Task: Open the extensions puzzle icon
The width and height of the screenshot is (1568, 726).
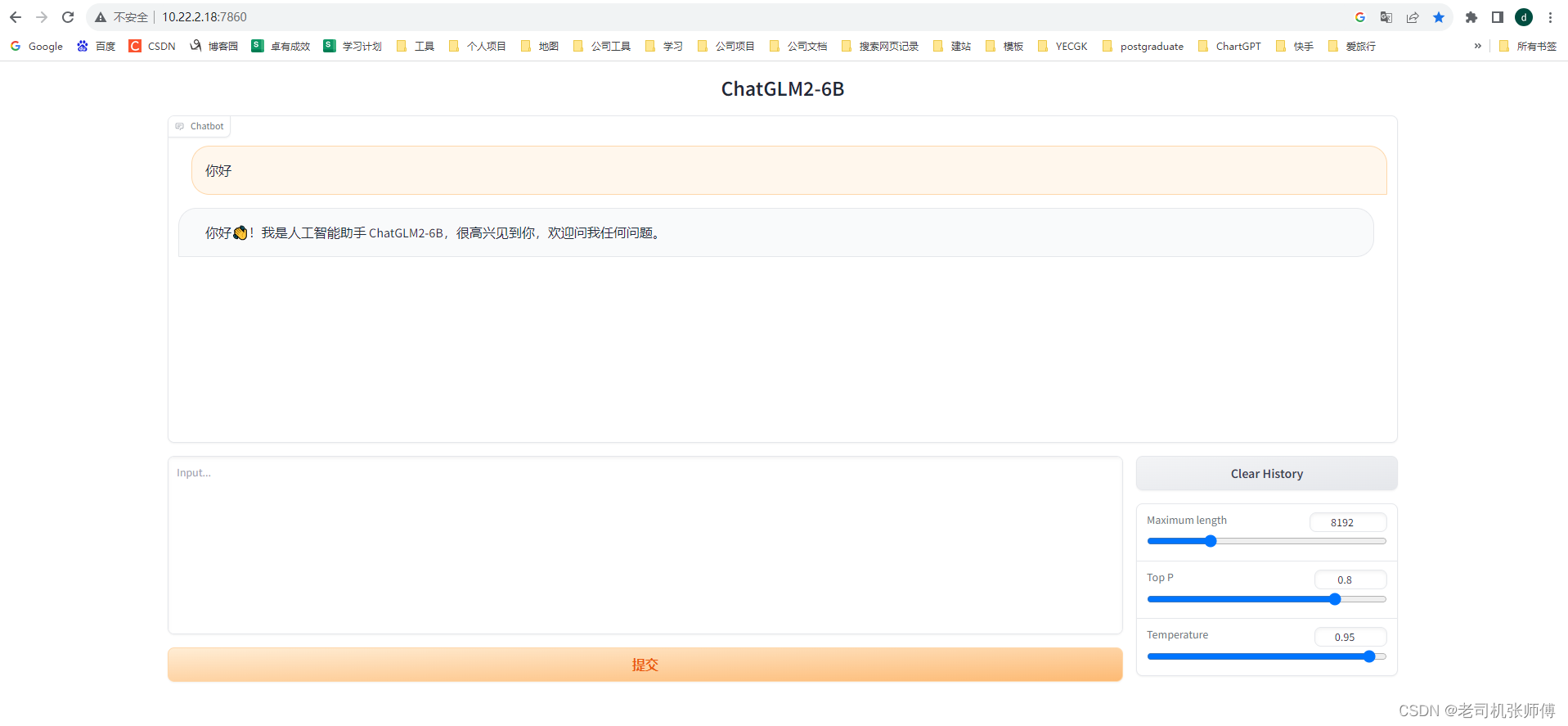Action: tap(1471, 17)
